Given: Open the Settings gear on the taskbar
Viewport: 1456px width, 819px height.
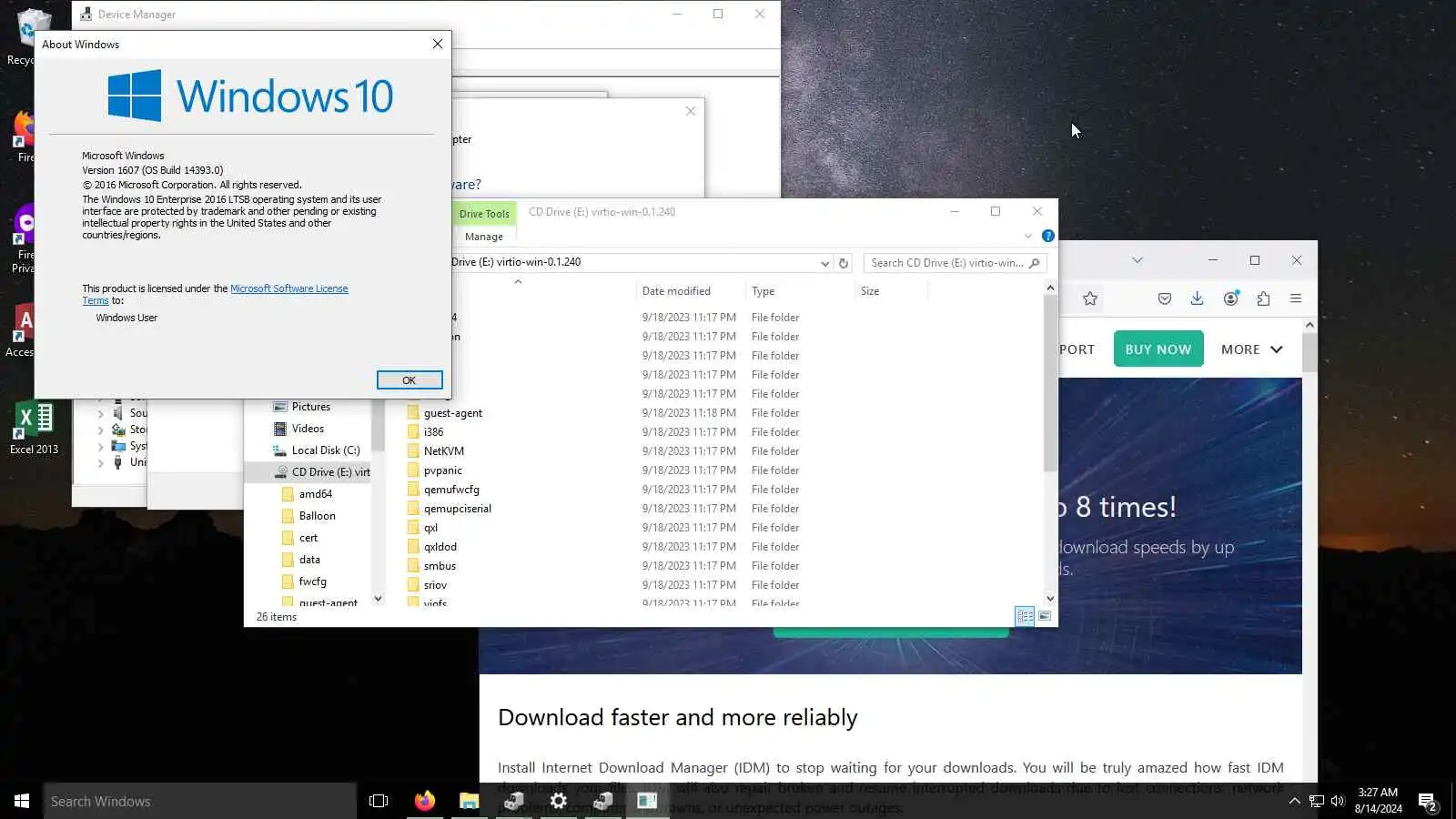Looking at the screenshot, I should [559, 801].
